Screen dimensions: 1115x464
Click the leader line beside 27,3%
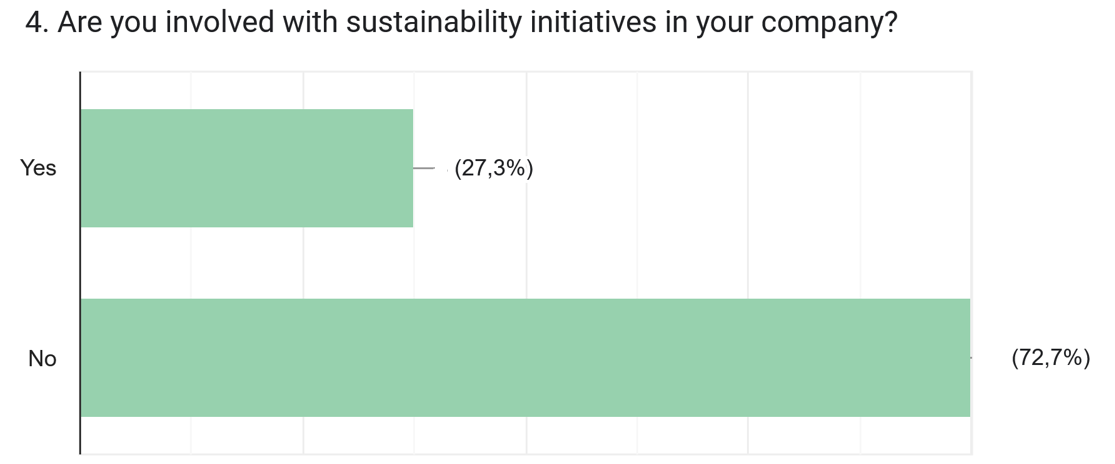pos(425,169)
